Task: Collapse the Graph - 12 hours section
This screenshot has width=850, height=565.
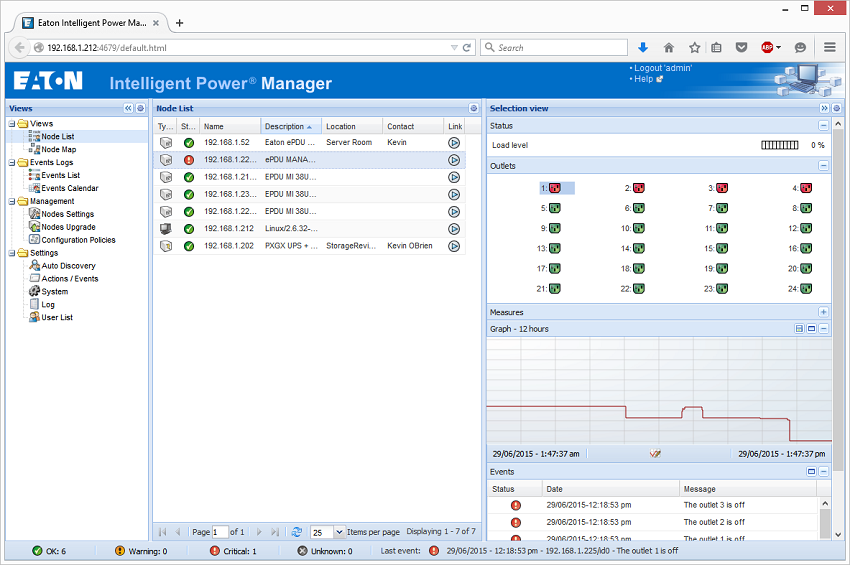Action: [823, 329]
